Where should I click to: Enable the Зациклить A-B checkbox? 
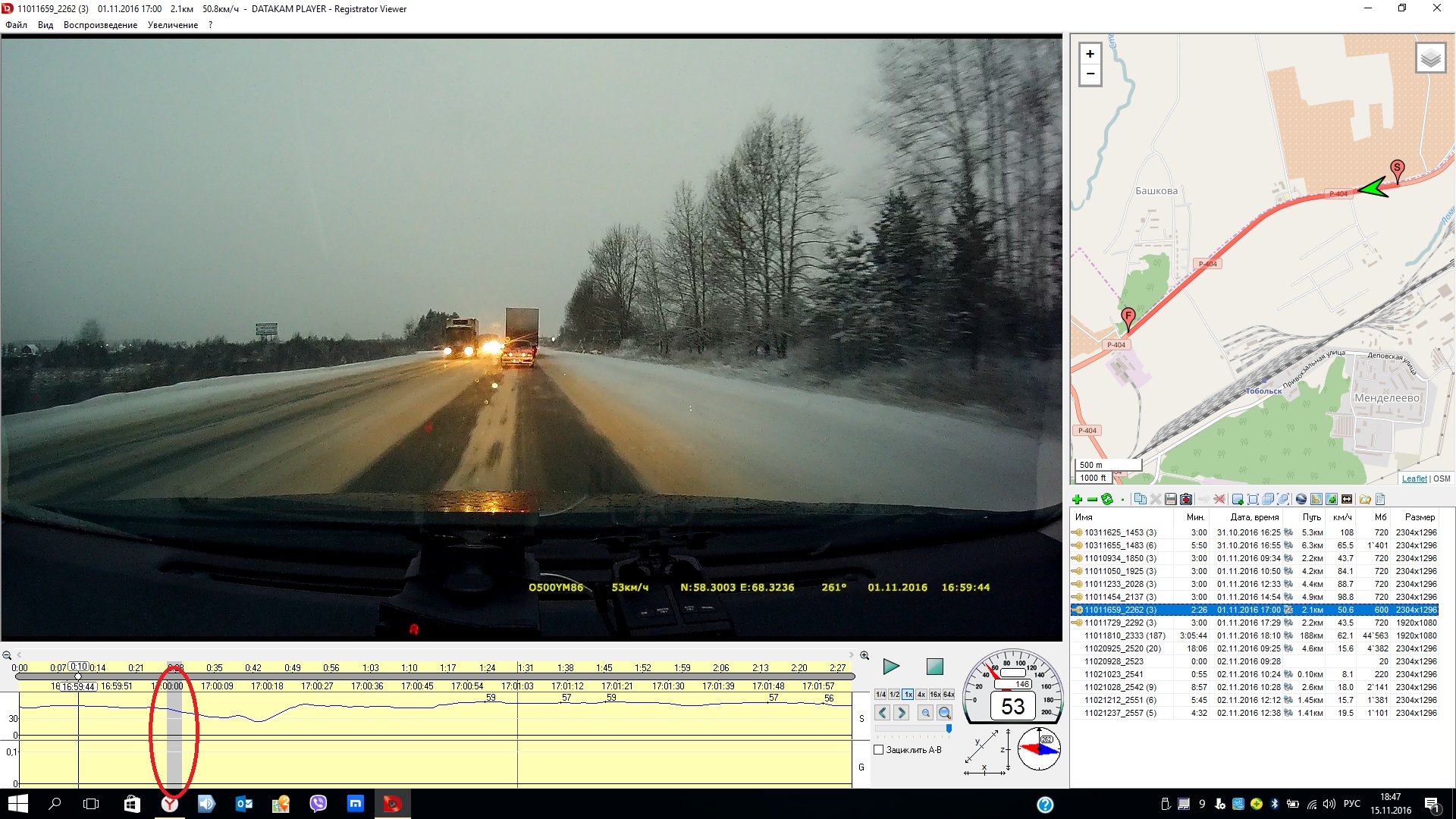[x=879, y=750]
